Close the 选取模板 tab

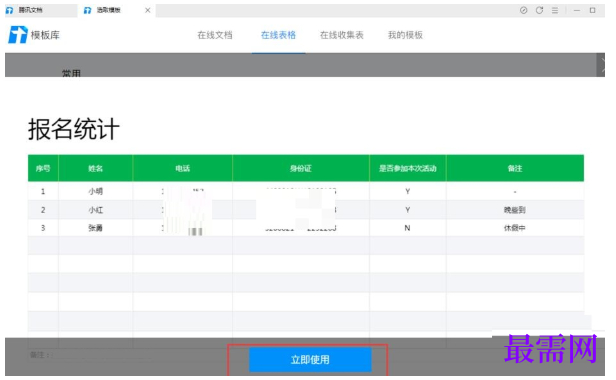tap(148, 10)
